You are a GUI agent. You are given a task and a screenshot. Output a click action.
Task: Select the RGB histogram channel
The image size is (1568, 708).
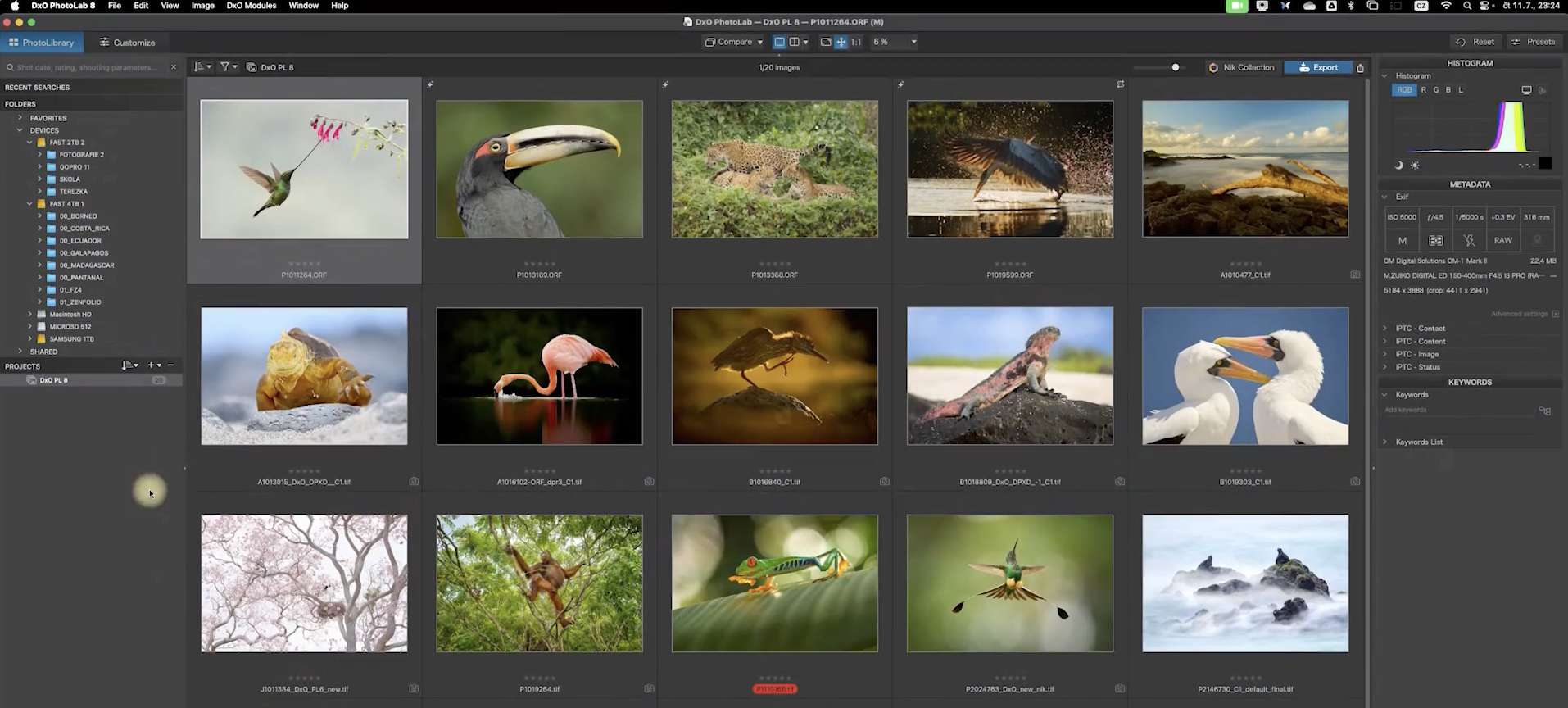(x=1404, y=90)
